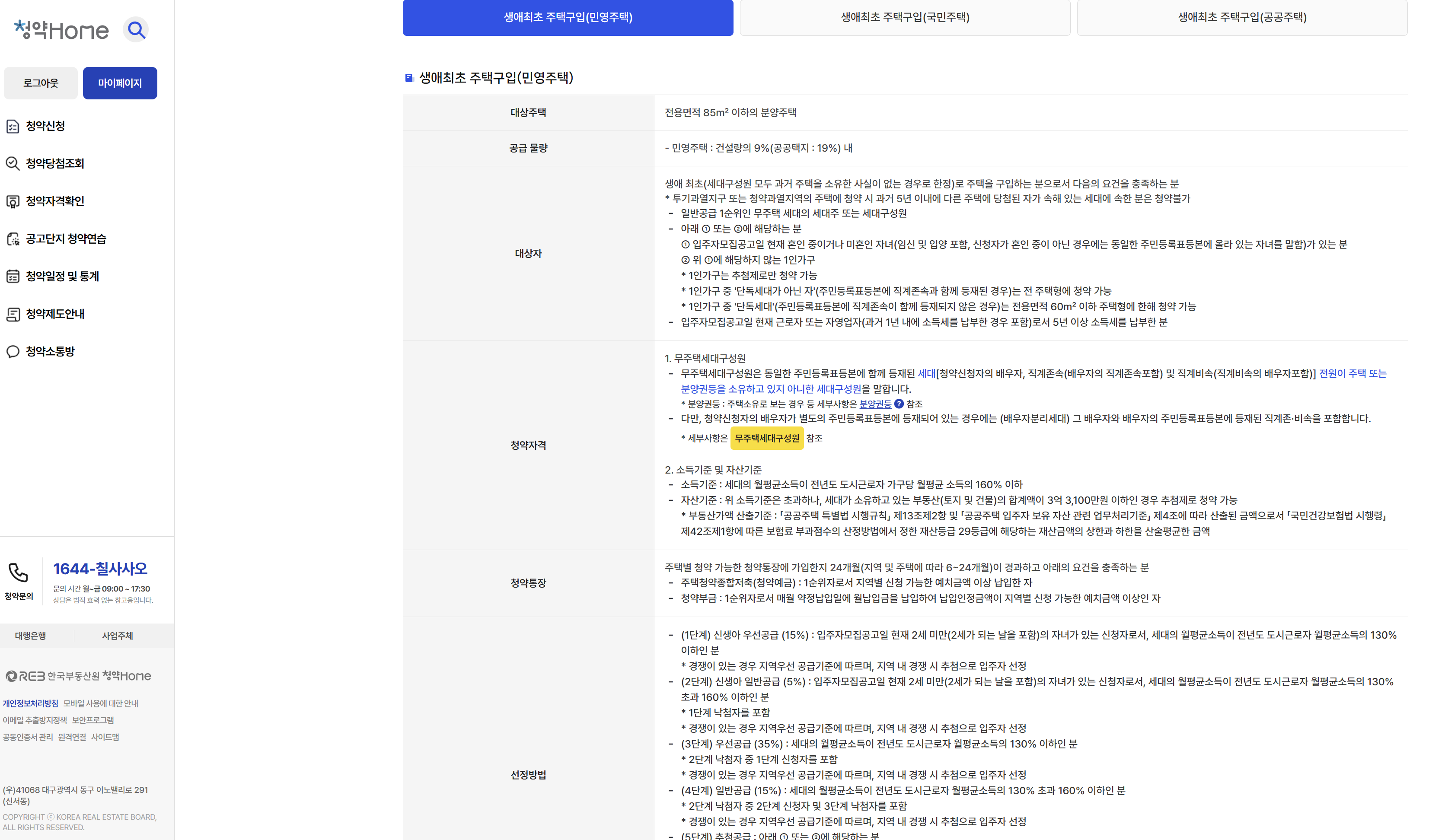Viewport: 1429px width, 840px height.
Task: Open 개인정보처리방침 link
Action: pos(30,703)
